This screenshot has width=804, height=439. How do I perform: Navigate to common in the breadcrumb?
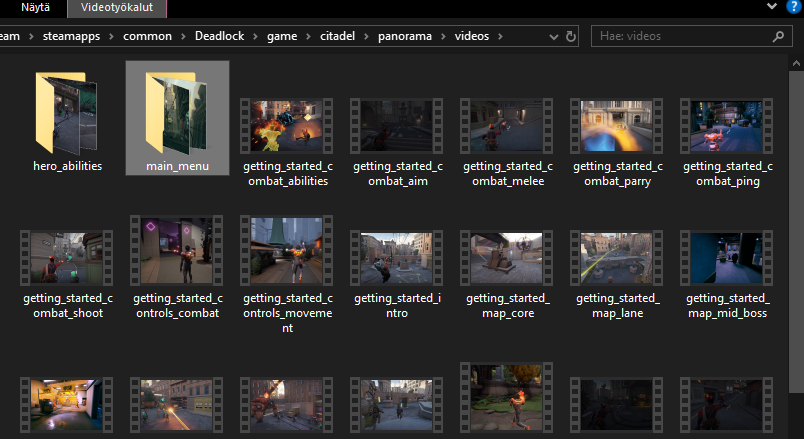click(147, 36)
